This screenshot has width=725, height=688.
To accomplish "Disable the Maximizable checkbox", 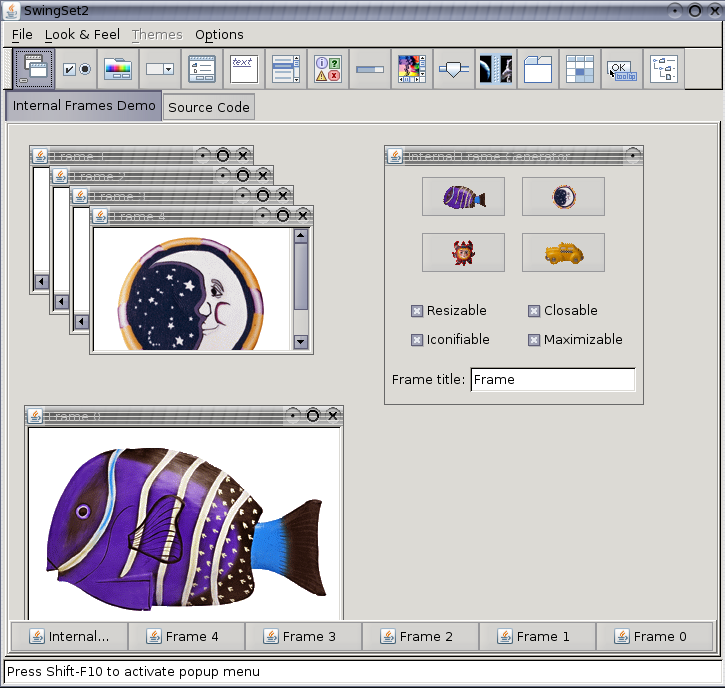I will click(534, 340).
